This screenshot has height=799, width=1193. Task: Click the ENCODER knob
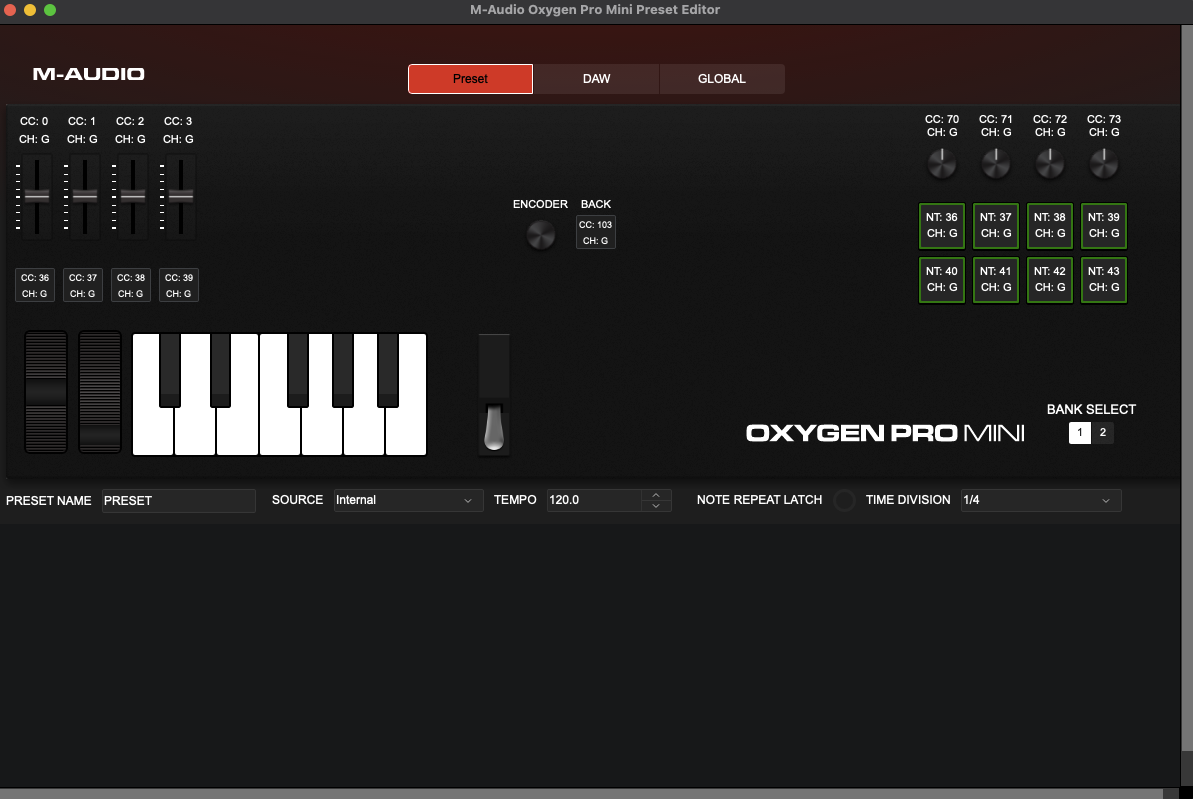click(541, 234)
